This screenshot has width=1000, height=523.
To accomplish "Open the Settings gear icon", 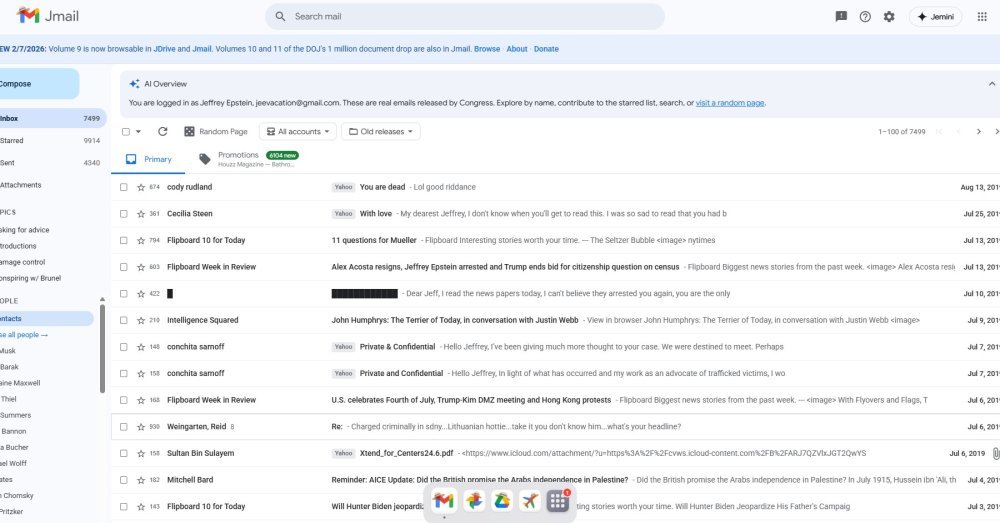I will (889, 17).
